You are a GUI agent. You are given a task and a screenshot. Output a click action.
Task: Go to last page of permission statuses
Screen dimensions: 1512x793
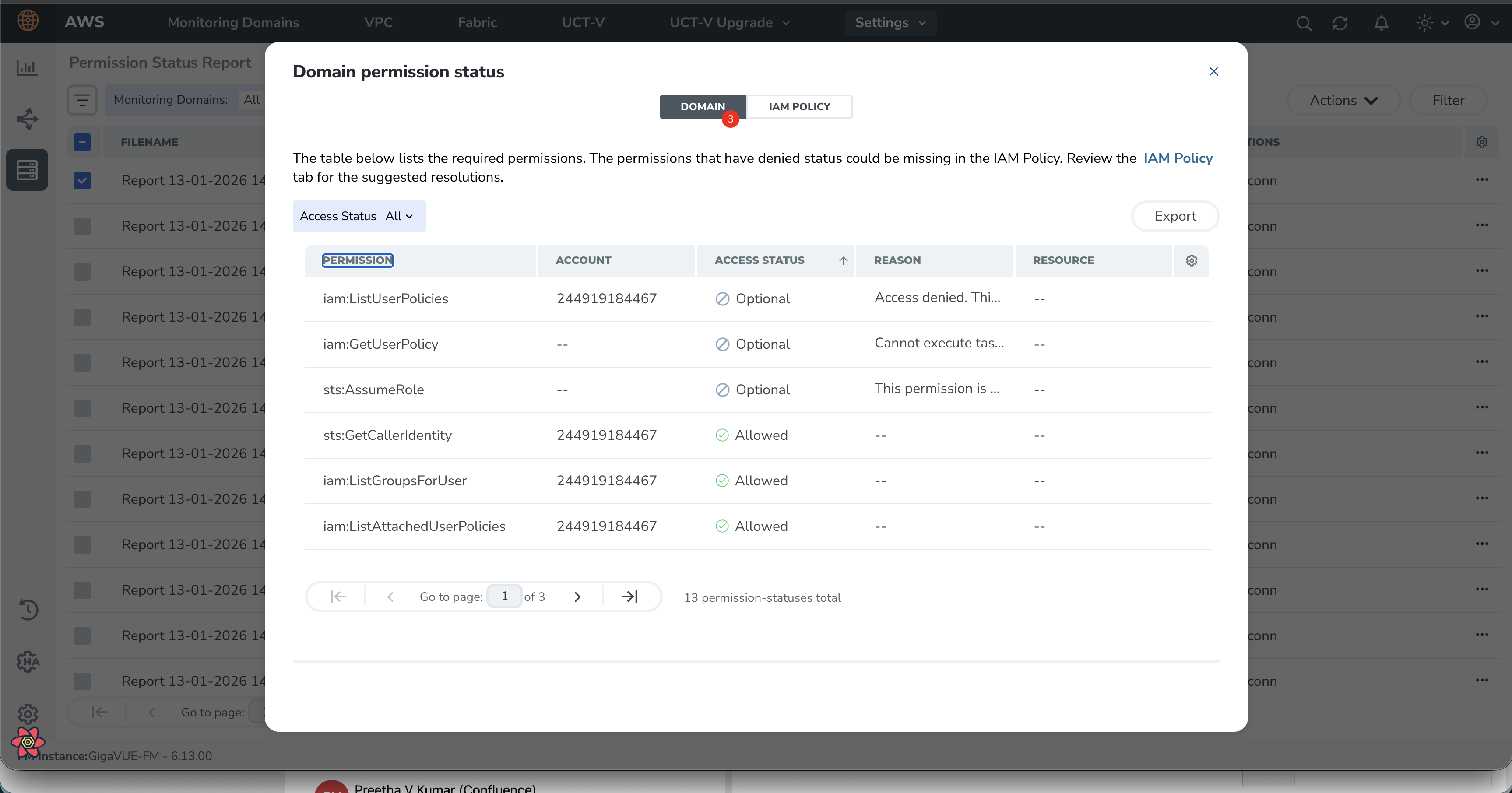click(629, 597)
